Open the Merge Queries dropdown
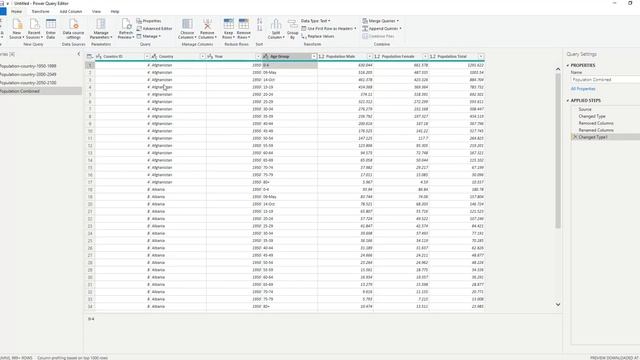640x360 pixels. tap(380, 21)
